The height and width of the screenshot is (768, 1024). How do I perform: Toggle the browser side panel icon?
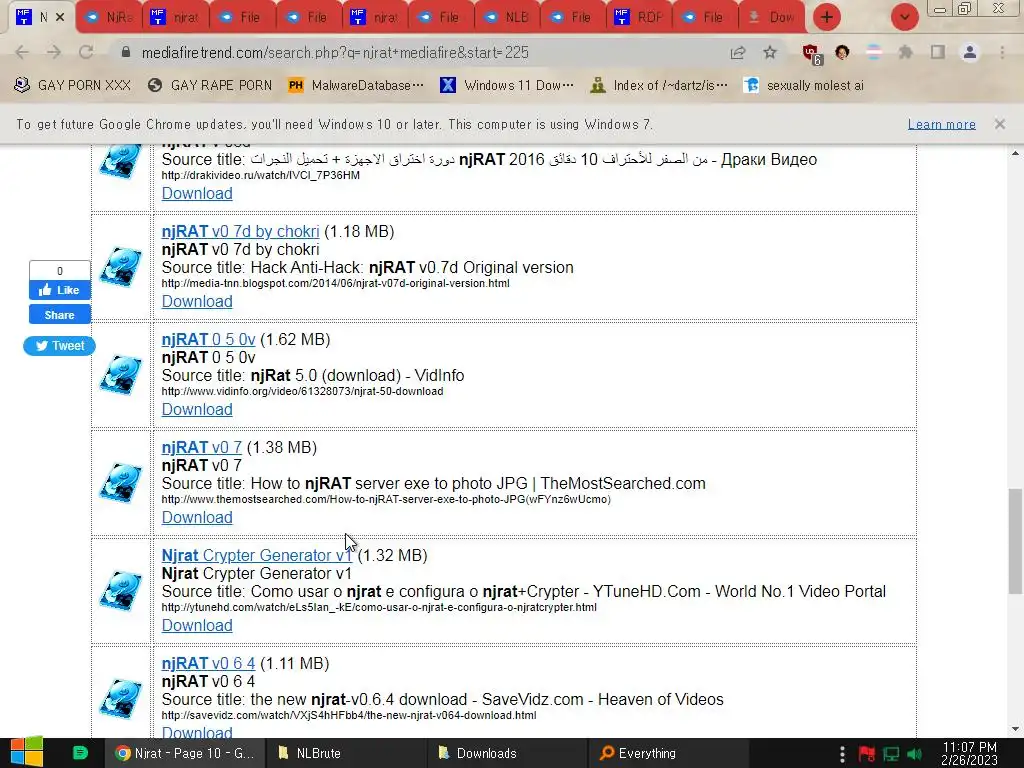click(938, 52)
